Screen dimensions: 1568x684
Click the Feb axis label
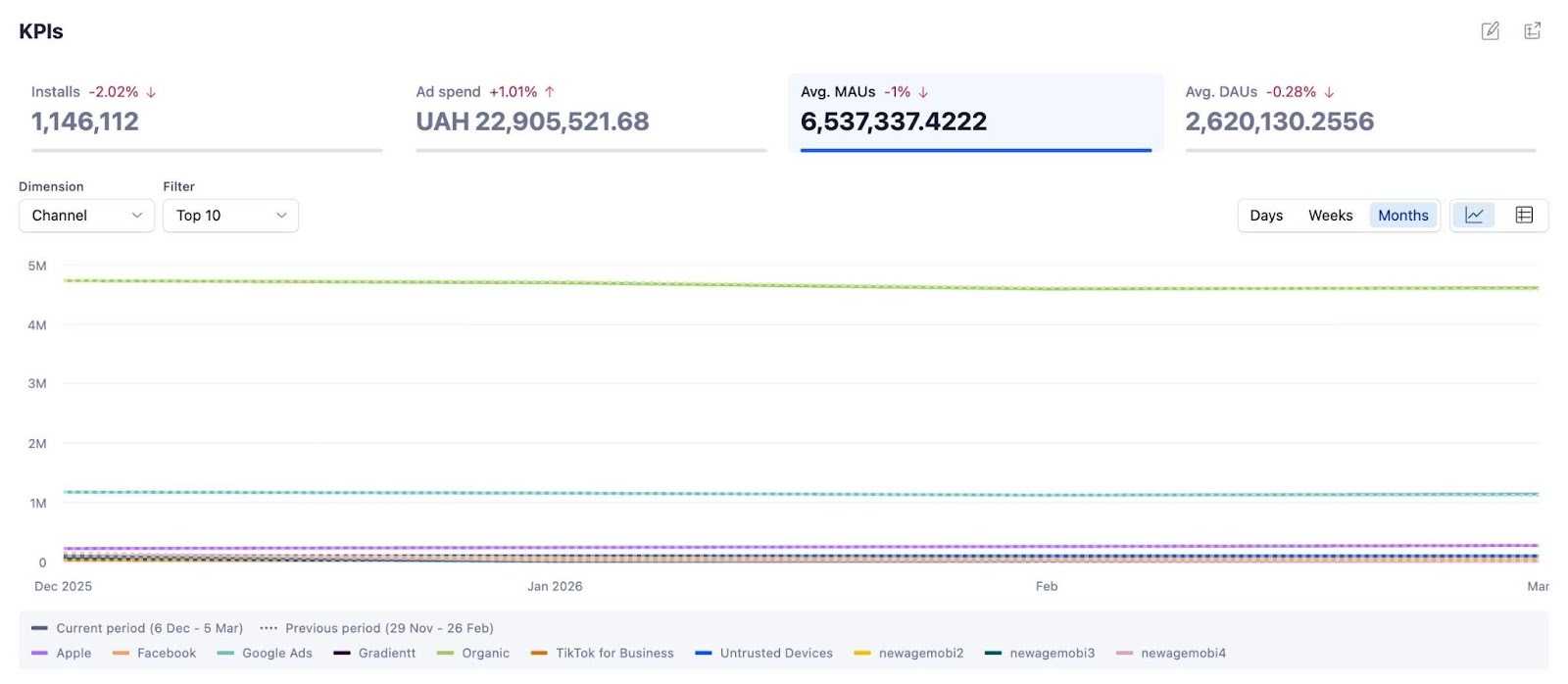click(x=1047, y=586)
